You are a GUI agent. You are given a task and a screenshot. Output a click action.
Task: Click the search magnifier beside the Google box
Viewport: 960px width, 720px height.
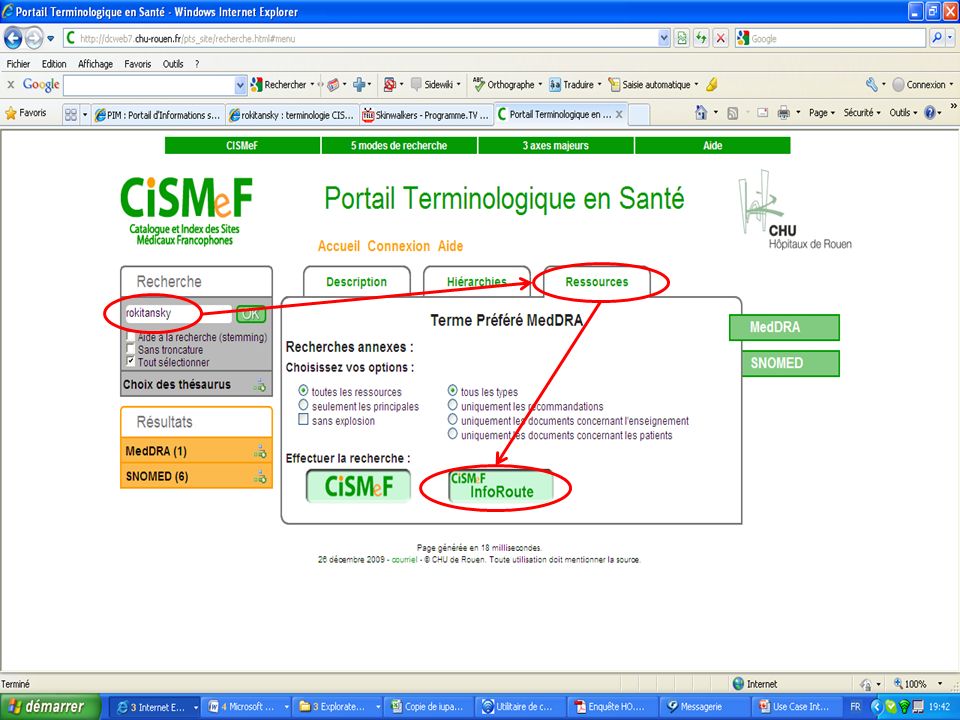937,39
